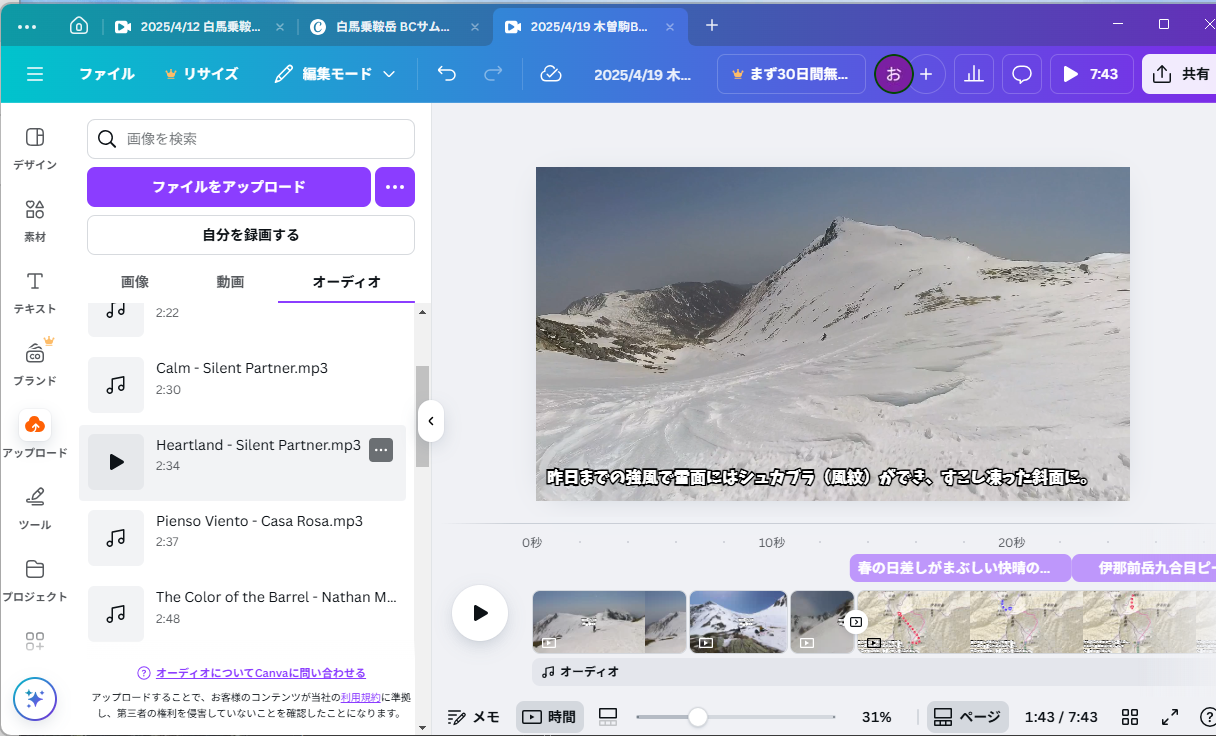Collapse the side panel with arrow handle
Screen dimensions: 1216x736
pyautogui.click(x=431, y=421)
